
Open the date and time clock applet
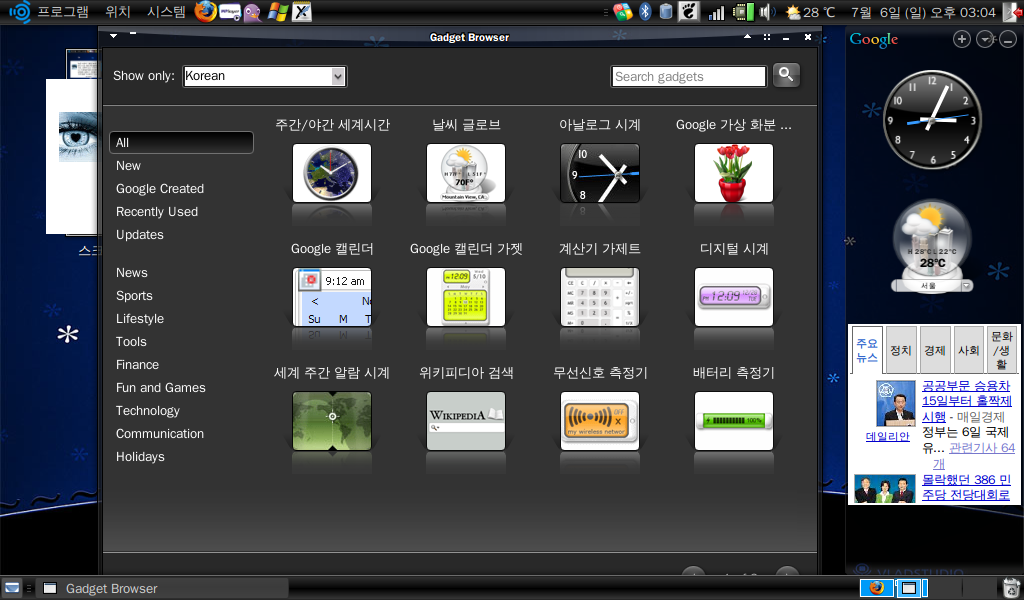[923, 12]
